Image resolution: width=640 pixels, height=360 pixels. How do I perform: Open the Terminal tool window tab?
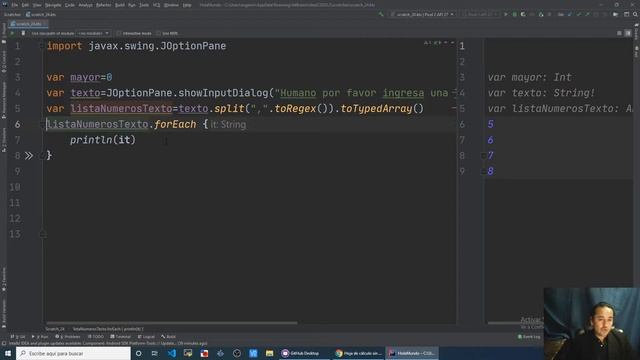[x=120, y=337]
